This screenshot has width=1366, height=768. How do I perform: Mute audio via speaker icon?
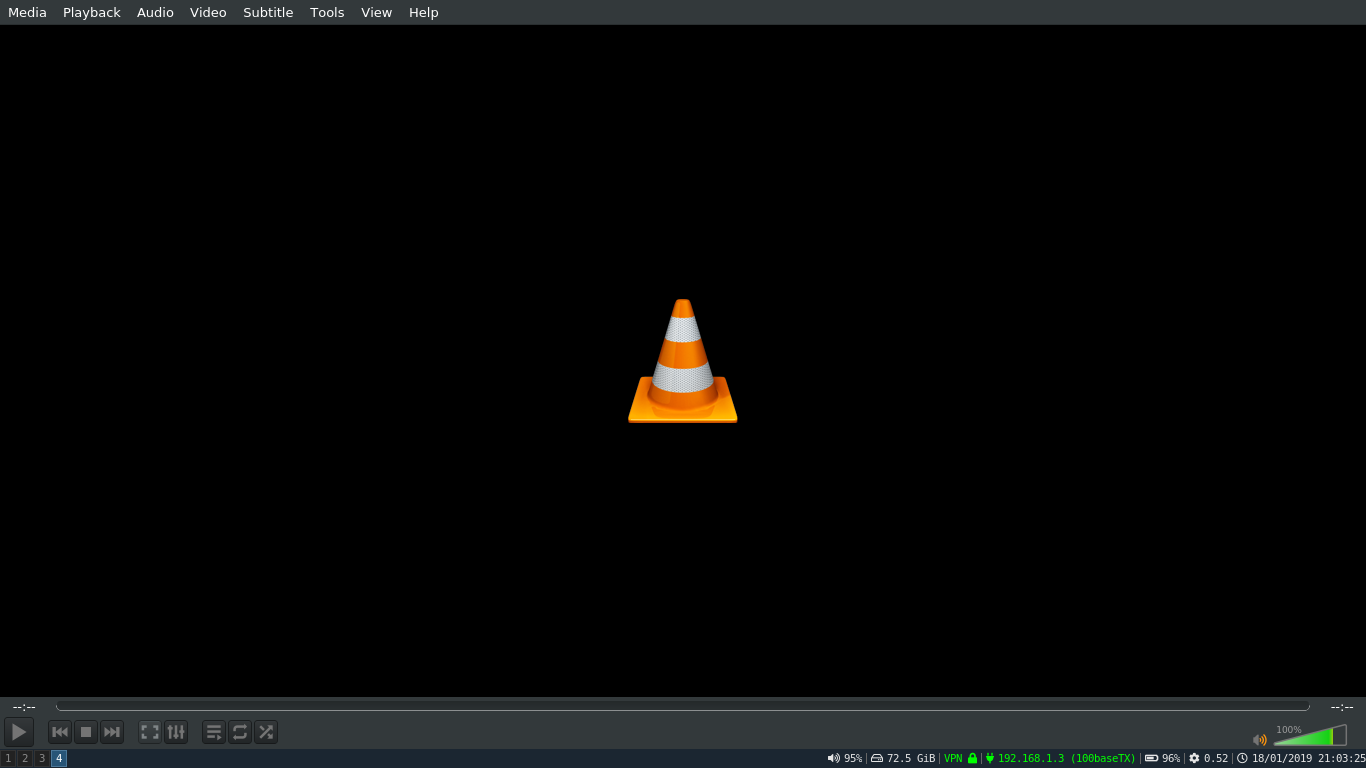tap(1260, 740)
